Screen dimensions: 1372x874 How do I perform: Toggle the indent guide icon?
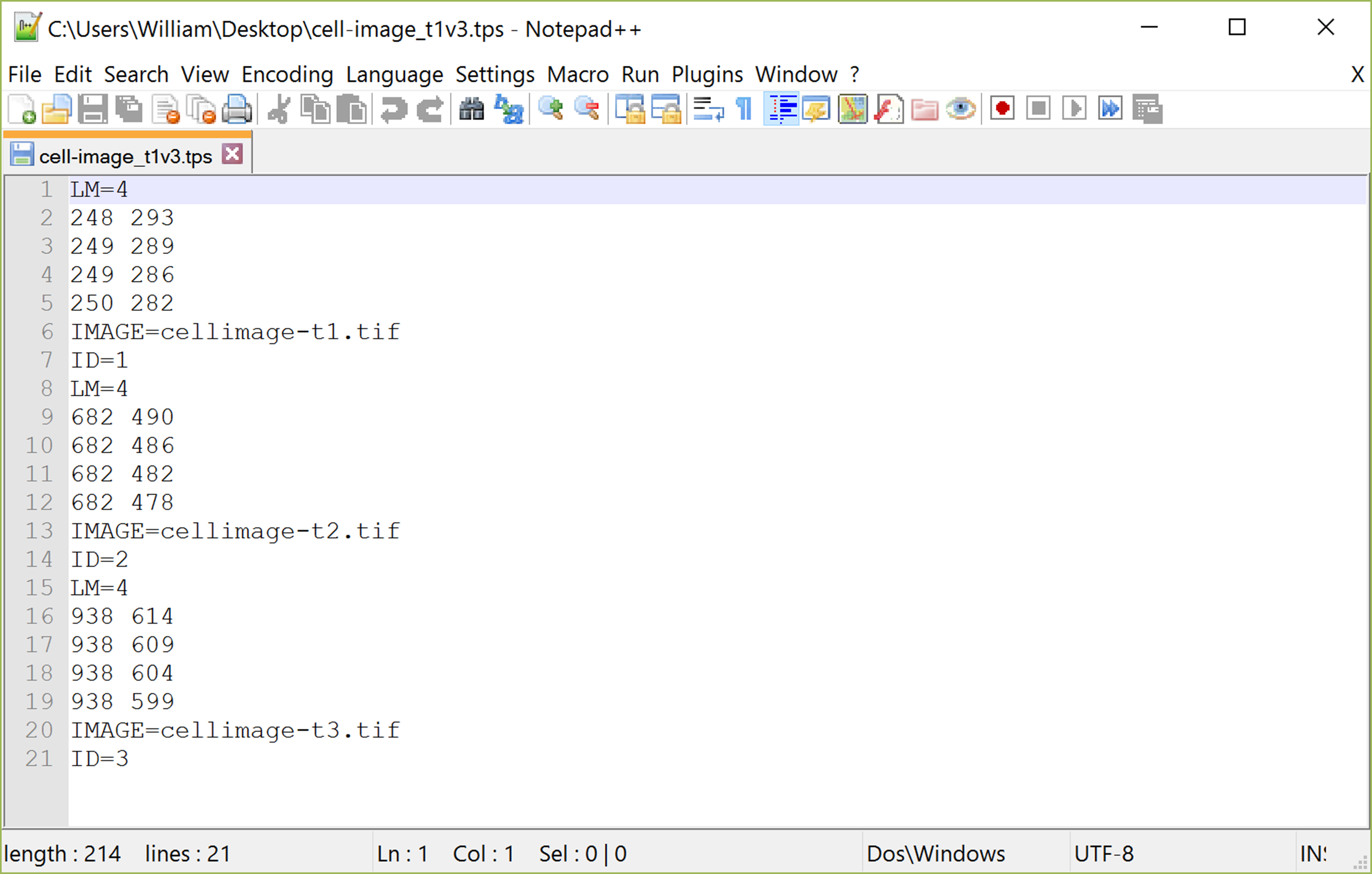781,109
